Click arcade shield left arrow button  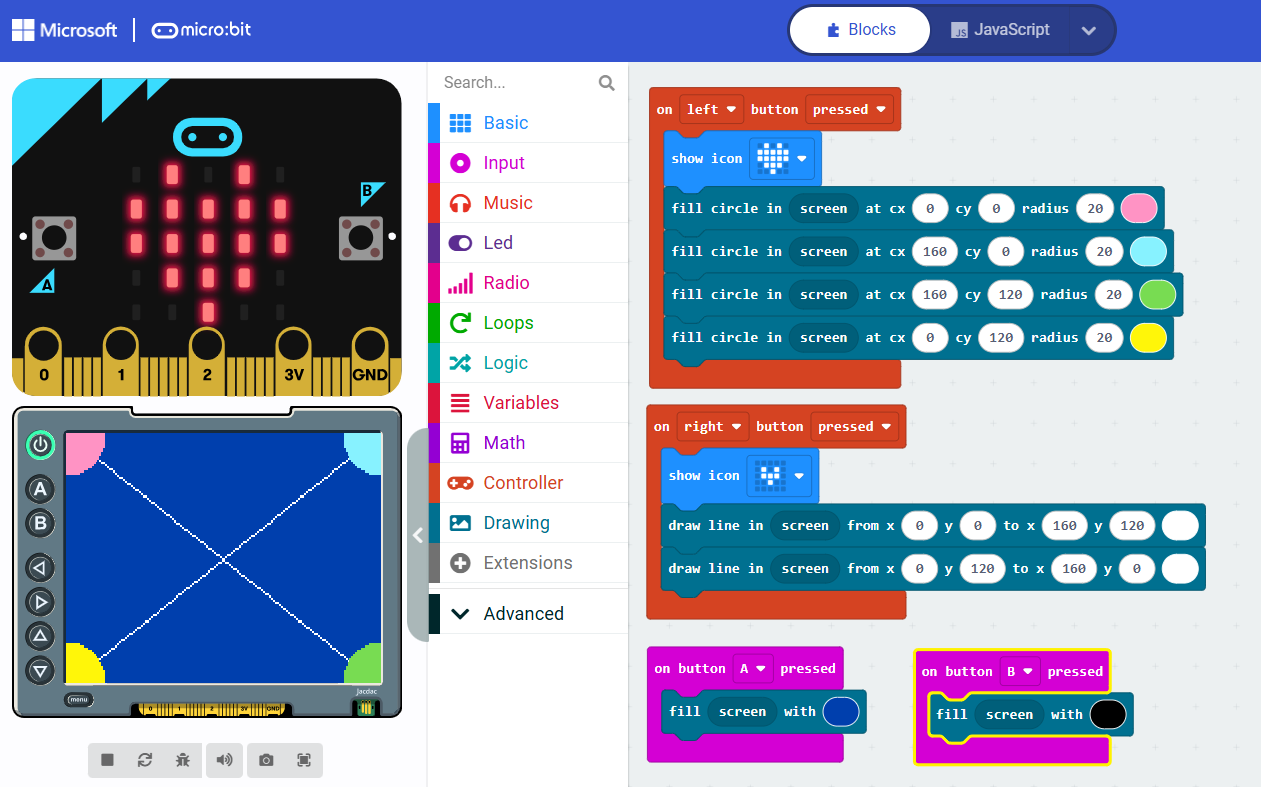point(40,568)
